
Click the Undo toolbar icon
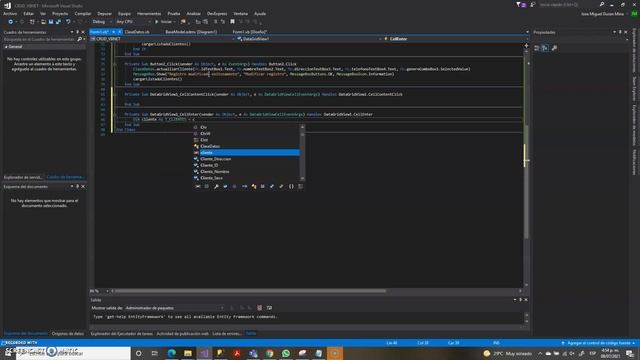(x=68, y=22)
